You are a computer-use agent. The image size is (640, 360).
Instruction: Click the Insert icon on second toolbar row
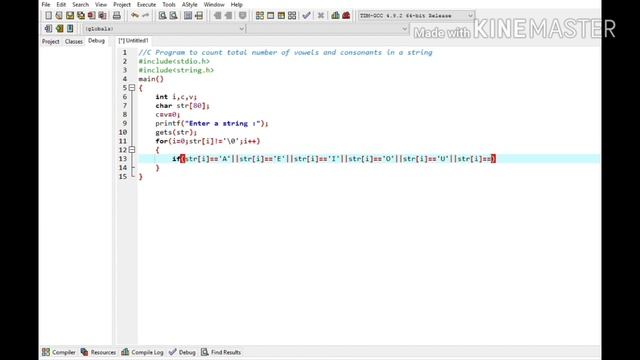coord(48,29)
